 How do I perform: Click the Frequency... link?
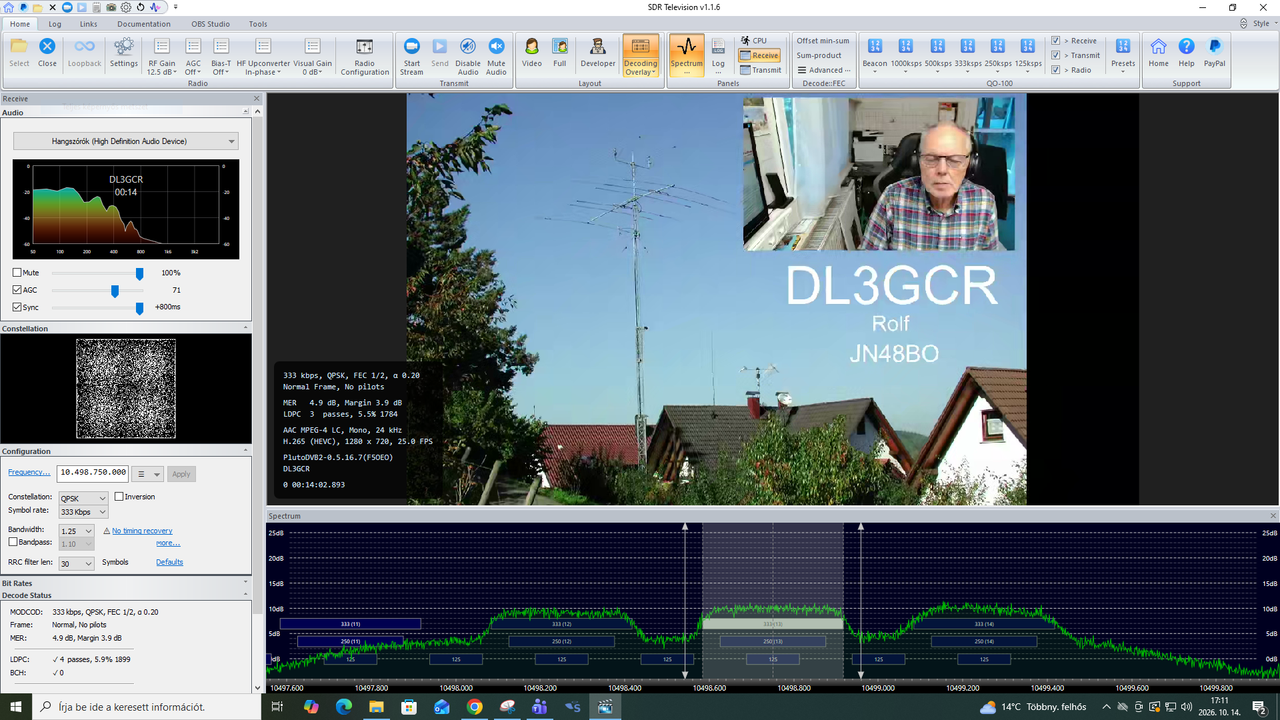(29, 472)
